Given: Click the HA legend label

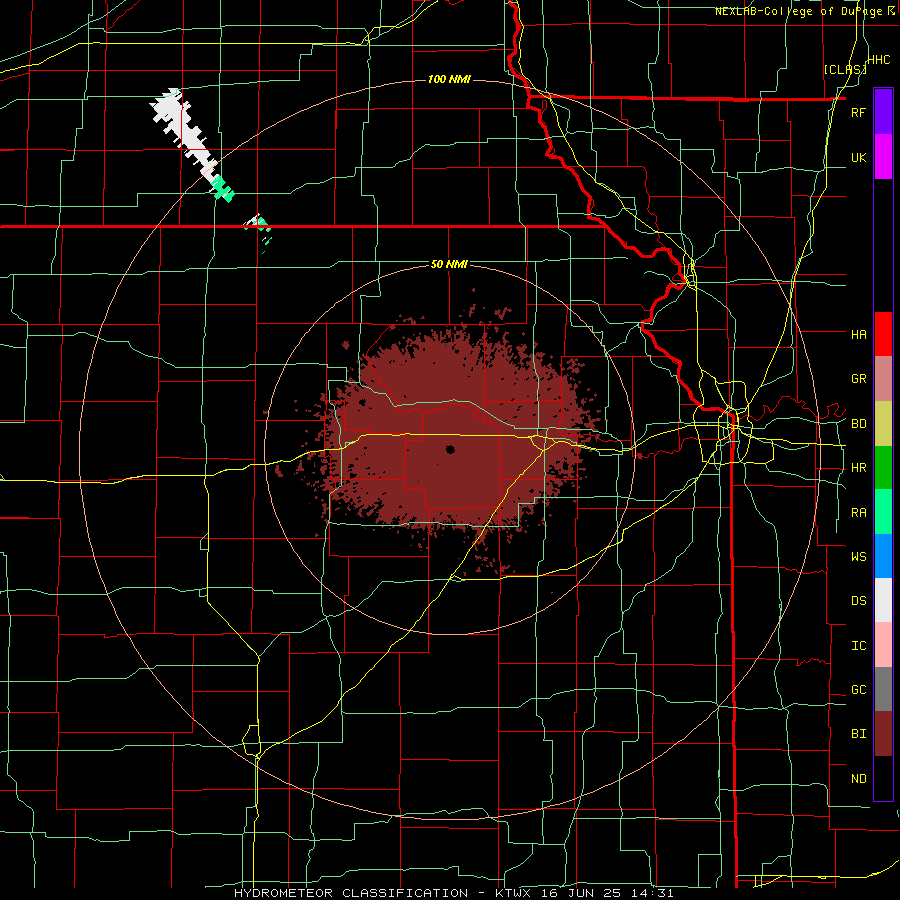Looking at the screenshot, I should coord(858,334).
